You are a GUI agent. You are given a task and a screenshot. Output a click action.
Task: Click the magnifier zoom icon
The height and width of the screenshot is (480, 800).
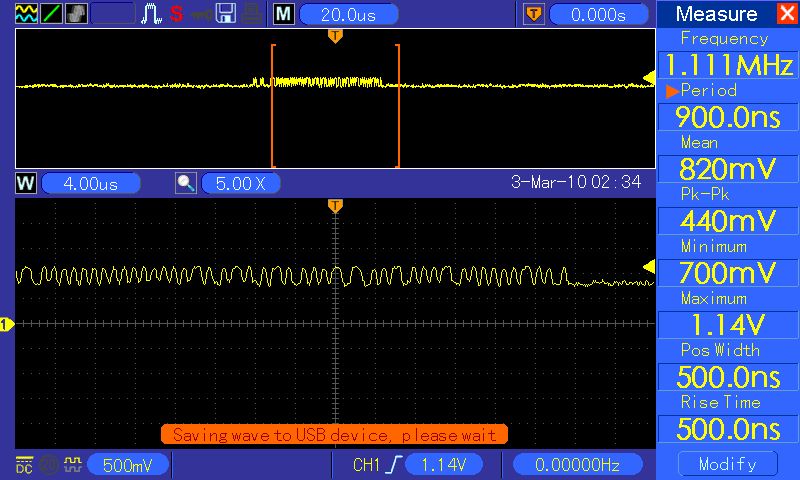coord(186,183)
